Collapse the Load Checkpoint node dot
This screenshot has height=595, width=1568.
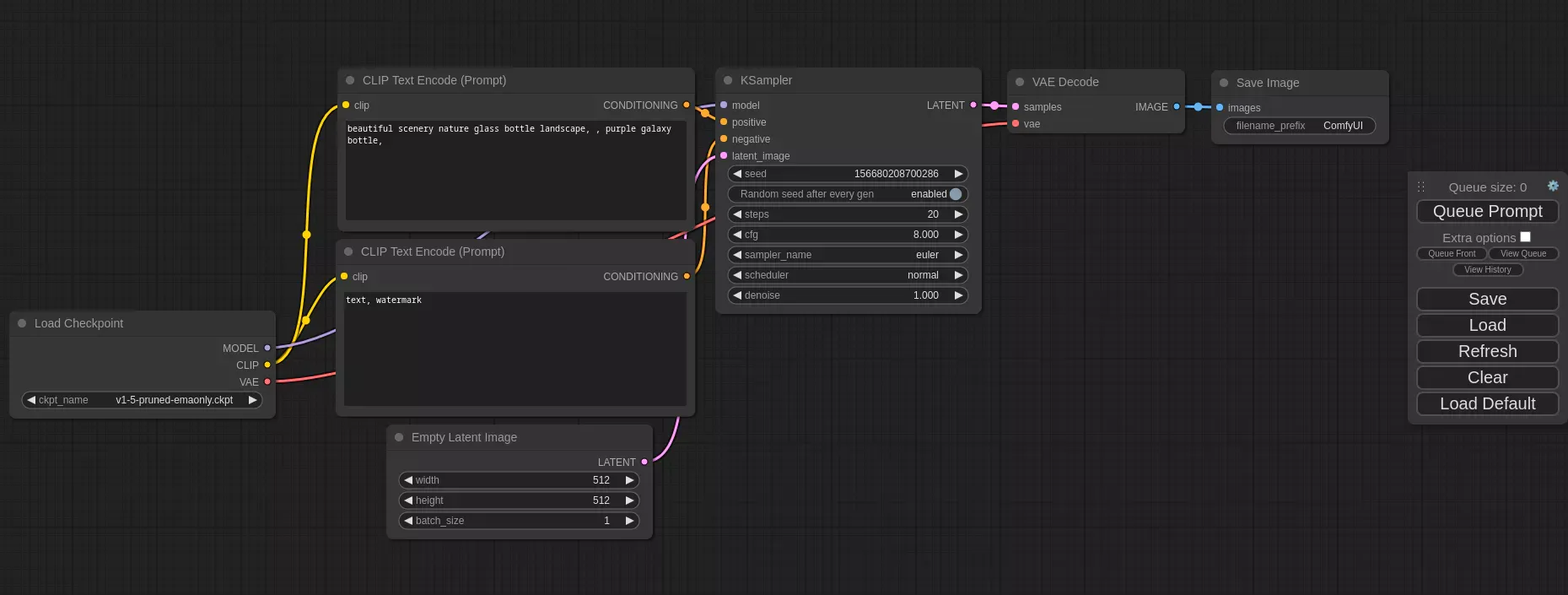click(x=22, y=323)
